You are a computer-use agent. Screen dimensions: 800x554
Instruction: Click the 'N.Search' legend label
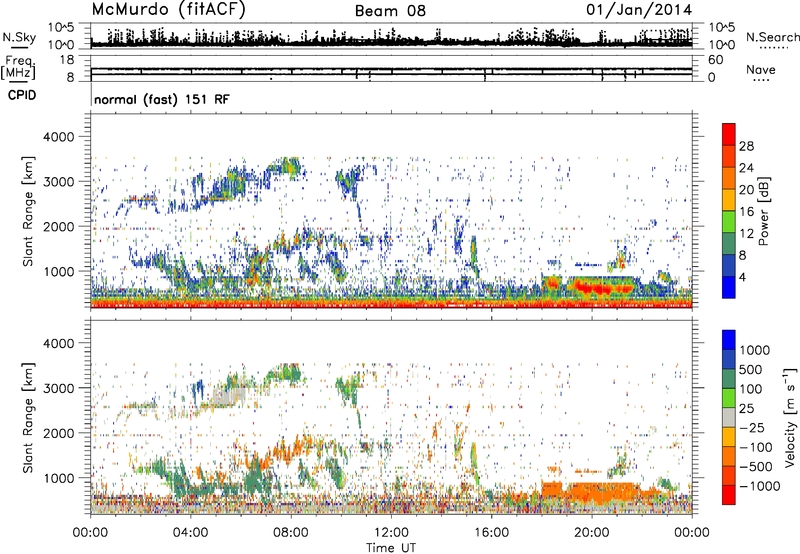(x=773, y=37)
